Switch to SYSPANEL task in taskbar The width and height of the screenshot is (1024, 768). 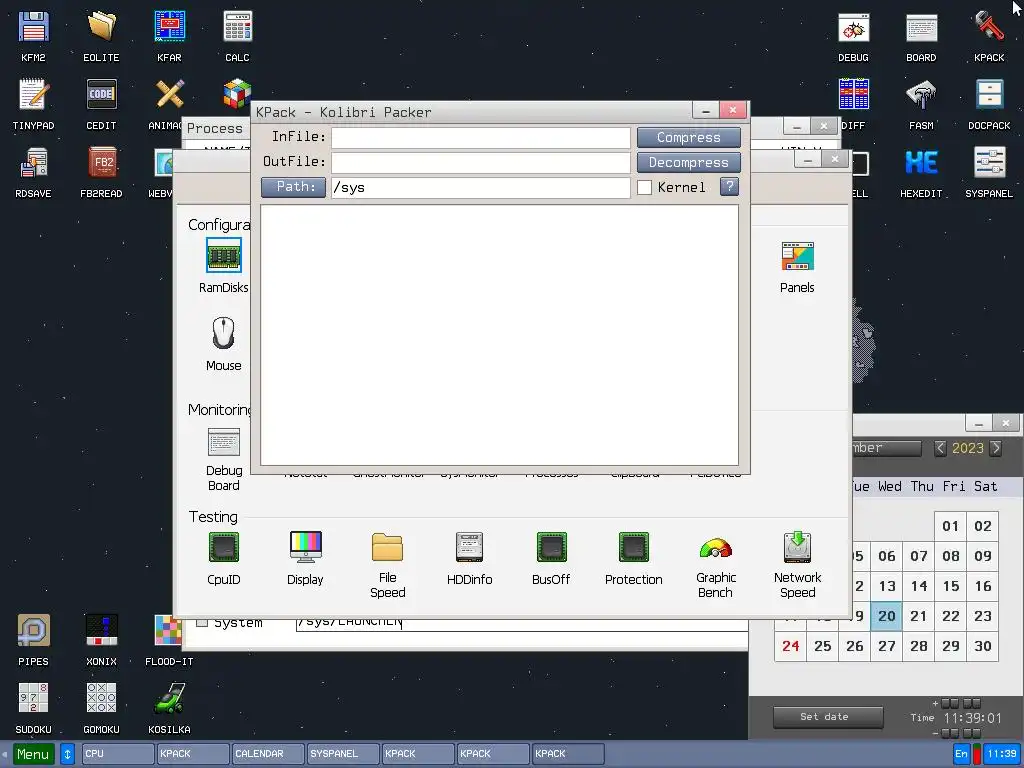click(x=343, y=754)
